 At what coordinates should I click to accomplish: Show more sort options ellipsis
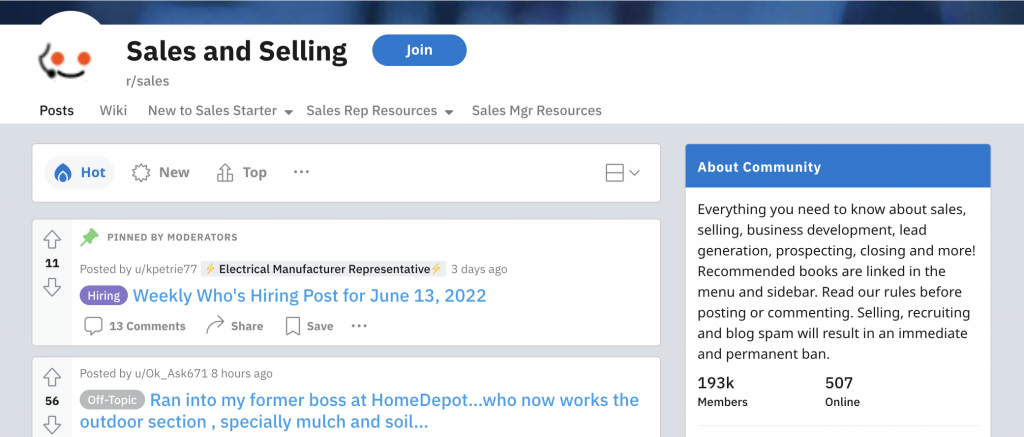pyautogui.click(x=301, y=173)
